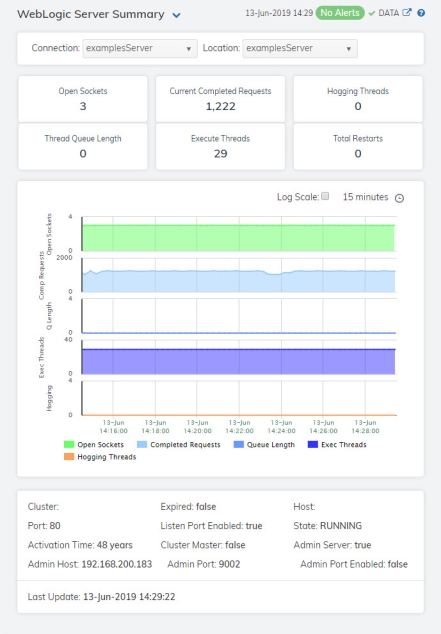Open the Location dropdown showing examplesServer

300,48
